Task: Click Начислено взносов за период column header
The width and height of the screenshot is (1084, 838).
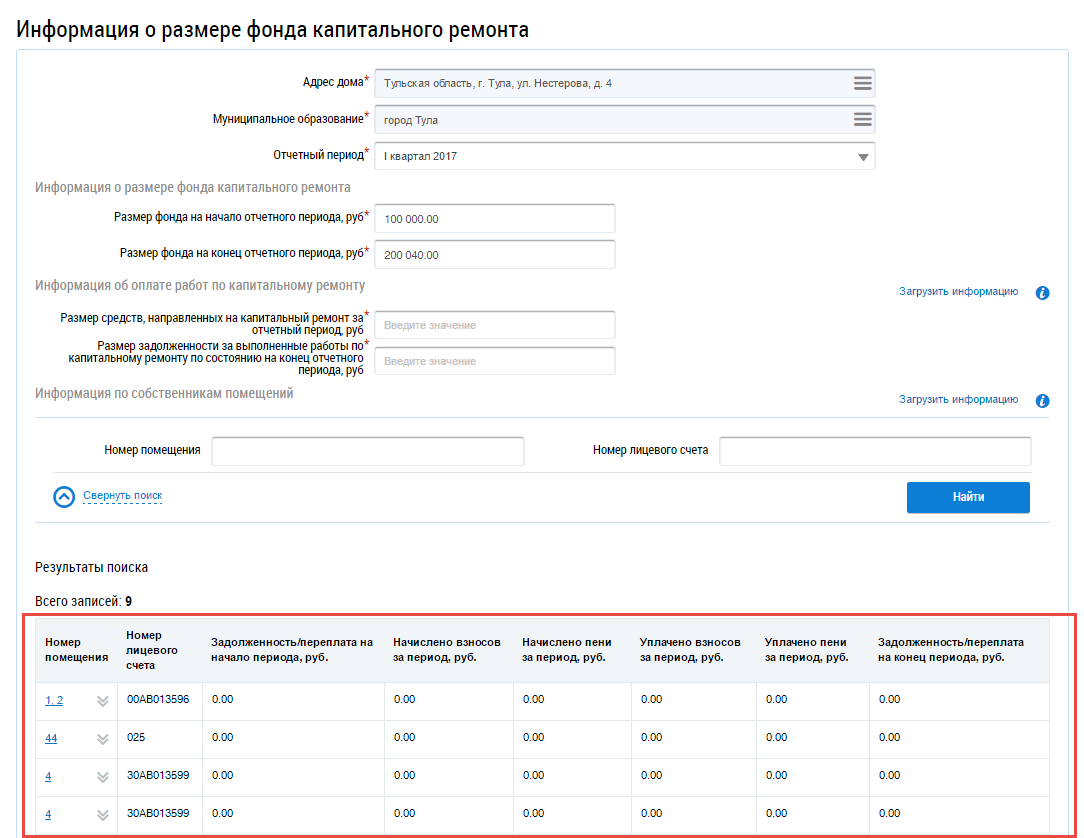Action: 447,650
